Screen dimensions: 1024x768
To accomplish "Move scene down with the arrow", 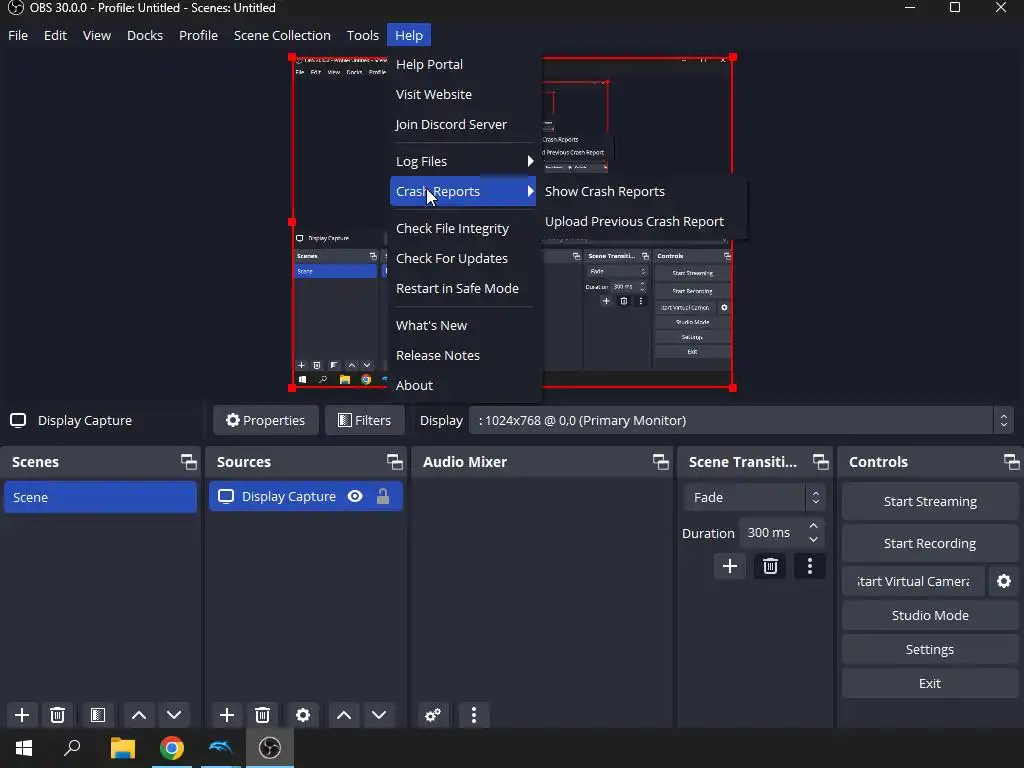I will [174, 715].
